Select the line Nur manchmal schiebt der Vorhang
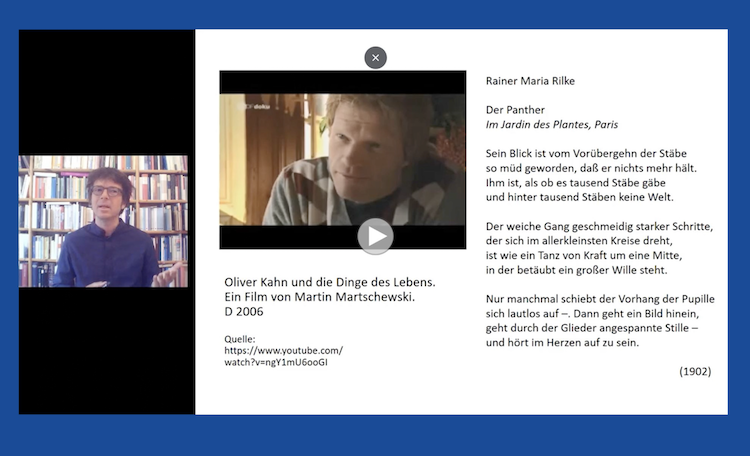The width and height of the screenshot is (750, 456). [600, 299]
